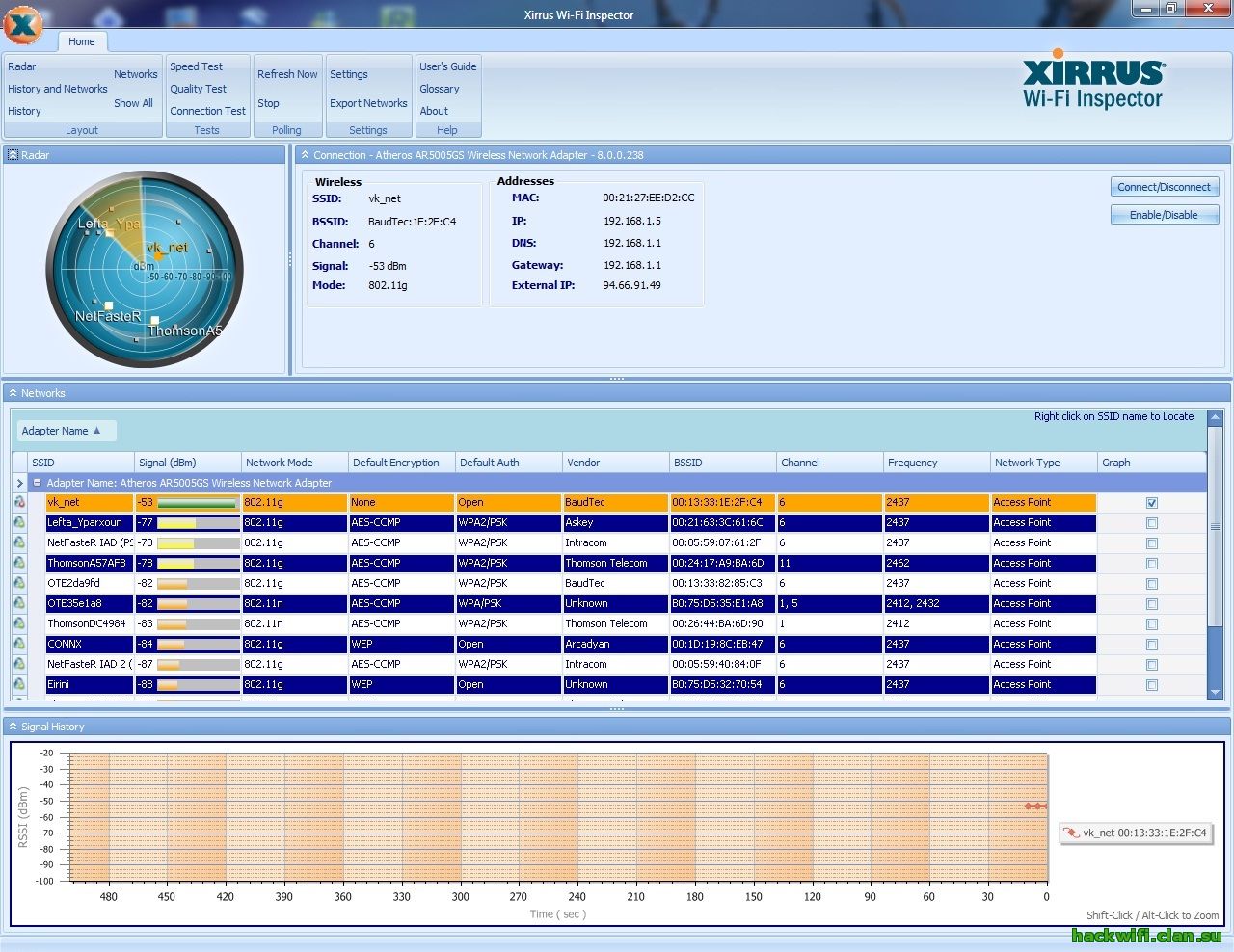Screen dimensions: 1234x952
Task: Enable graph checkbox for OTE2da9fd
Action: coord(1152,584)
